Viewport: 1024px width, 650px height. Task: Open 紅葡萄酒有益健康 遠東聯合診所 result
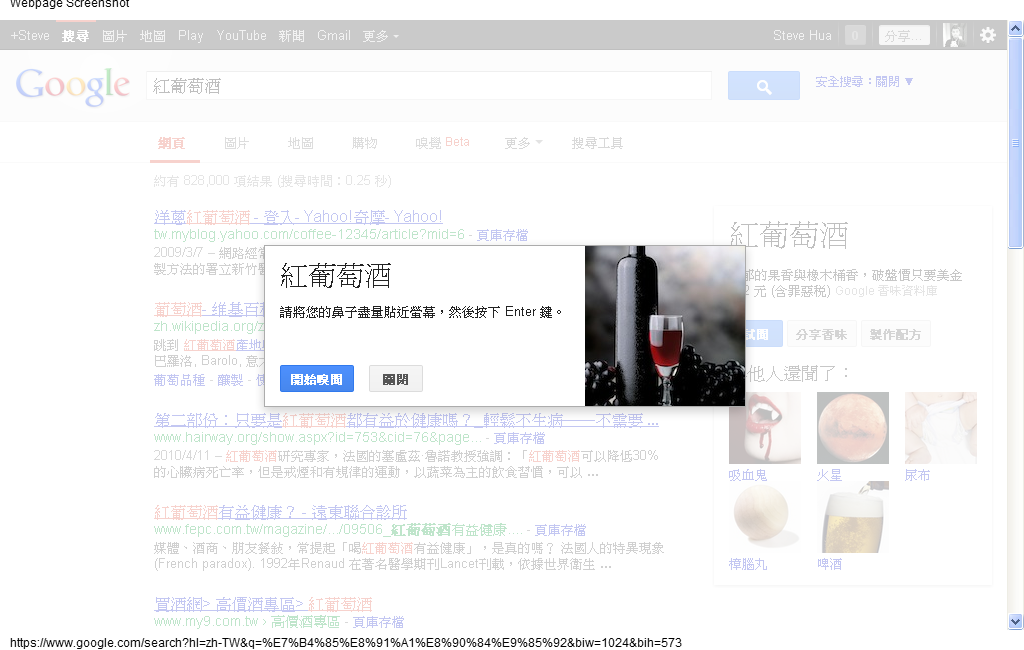pos(280,512)
